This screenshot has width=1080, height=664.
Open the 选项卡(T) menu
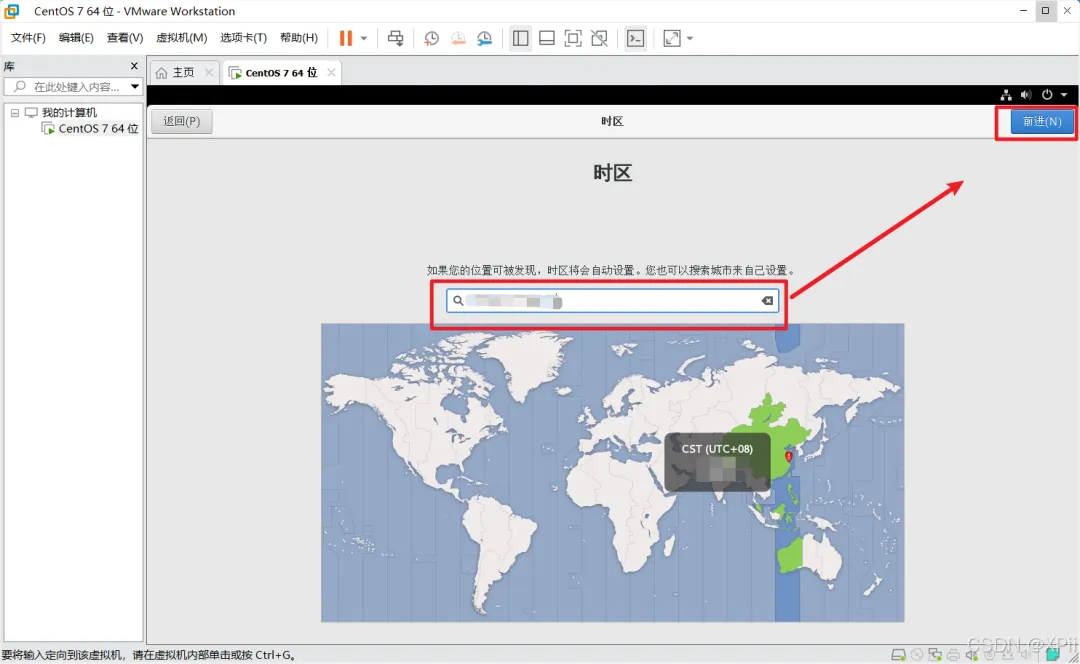243,38
